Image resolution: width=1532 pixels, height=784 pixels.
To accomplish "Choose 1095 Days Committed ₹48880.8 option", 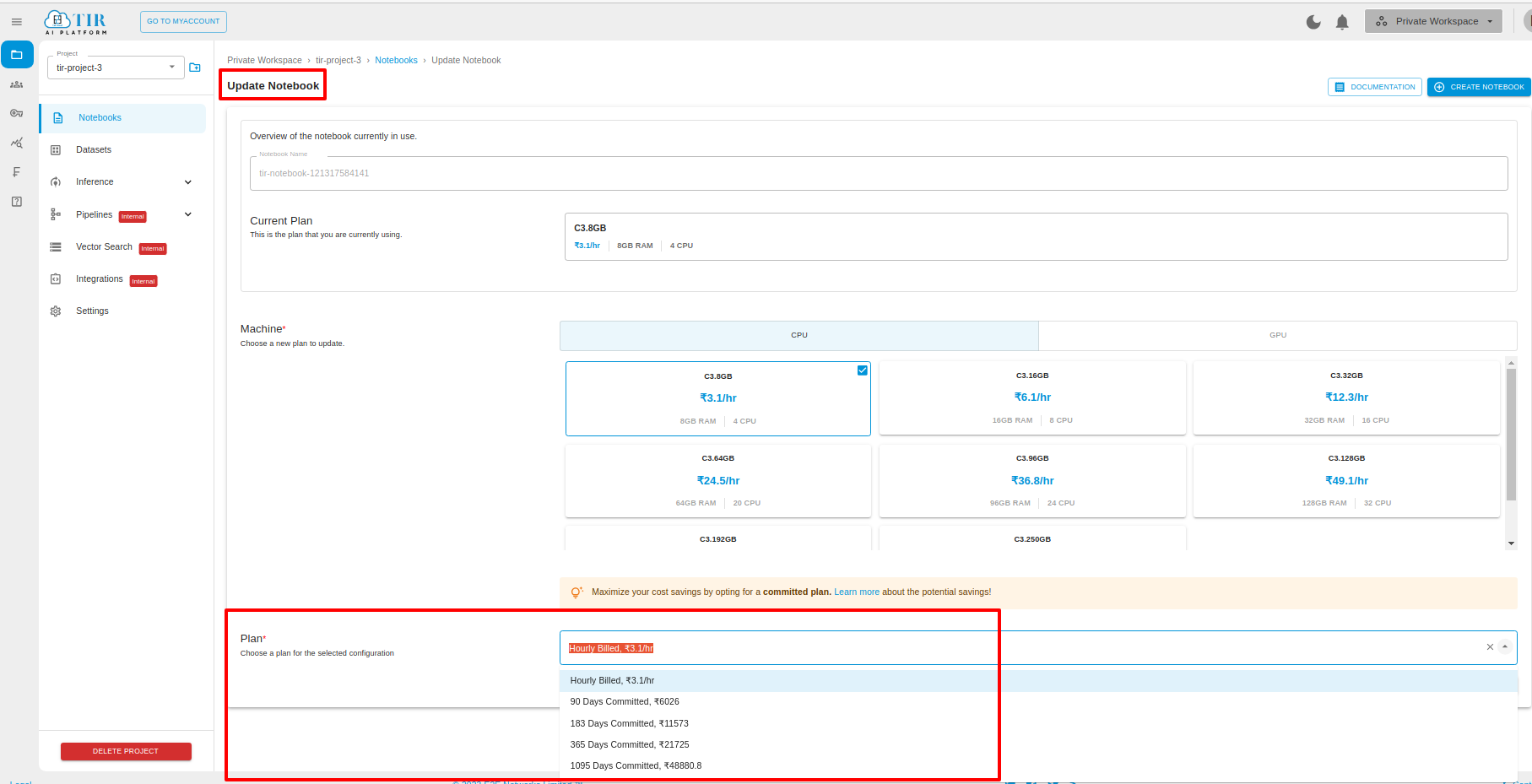I will point(1038,765).
